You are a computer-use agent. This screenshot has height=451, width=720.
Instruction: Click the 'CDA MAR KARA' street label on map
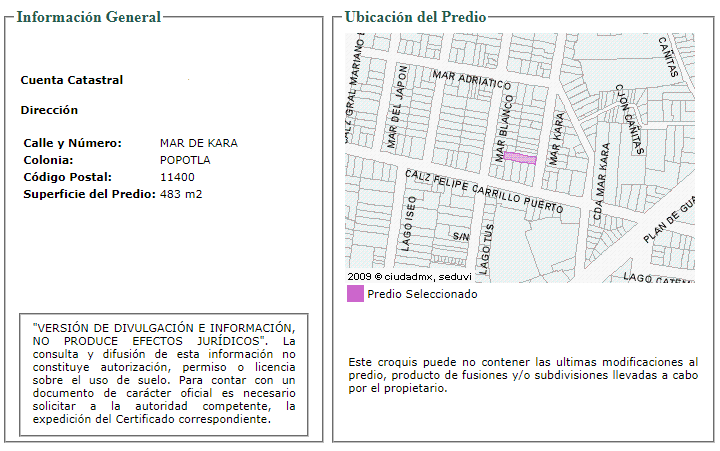[x=602, y=181]
